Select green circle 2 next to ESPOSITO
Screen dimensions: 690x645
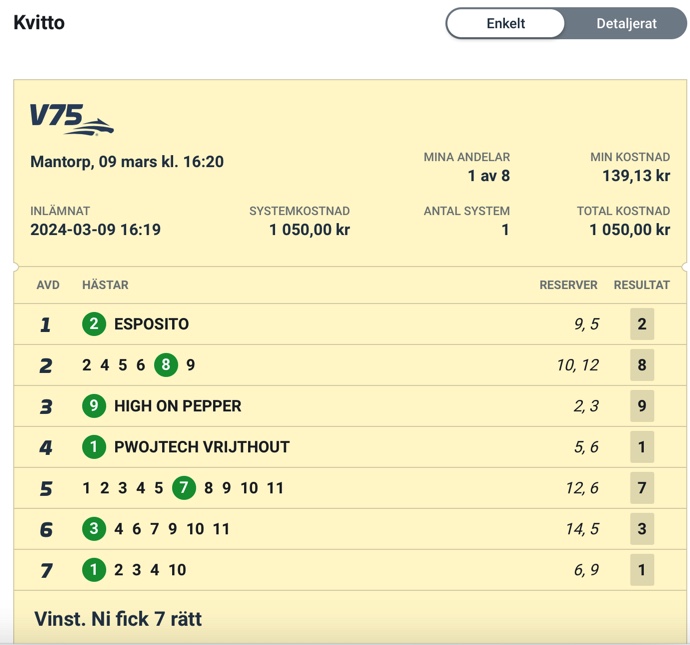[94, 324]
